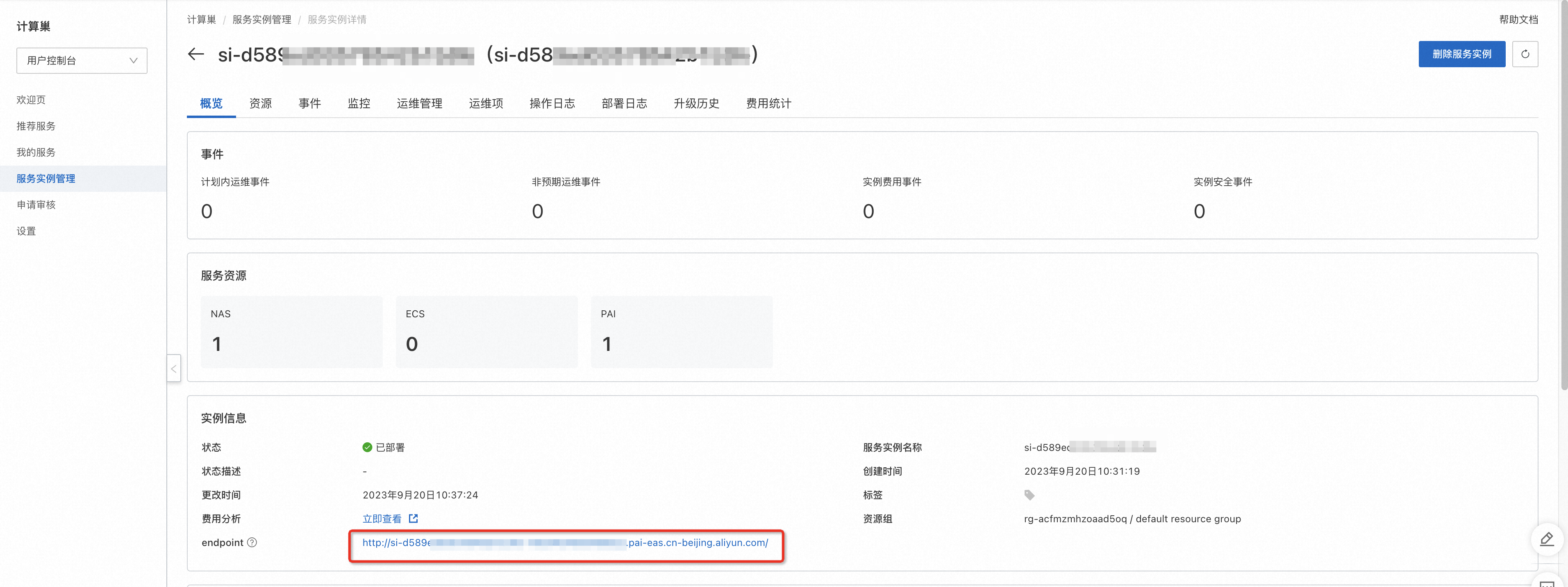1568x587 pixels.
Task: Switch to the 事件 tab
Action: tap(309, 104)
